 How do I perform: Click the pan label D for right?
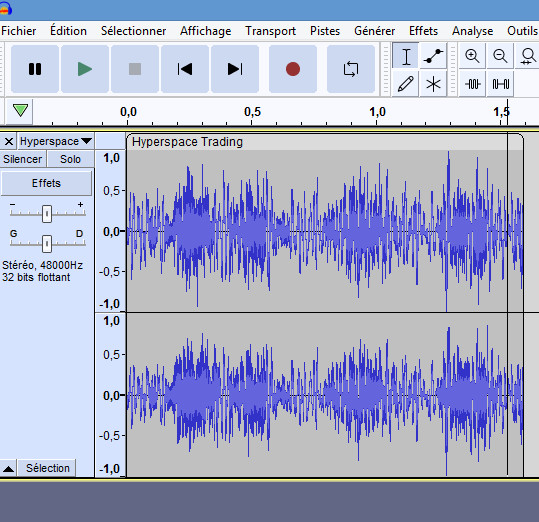[x=79, y=234]
